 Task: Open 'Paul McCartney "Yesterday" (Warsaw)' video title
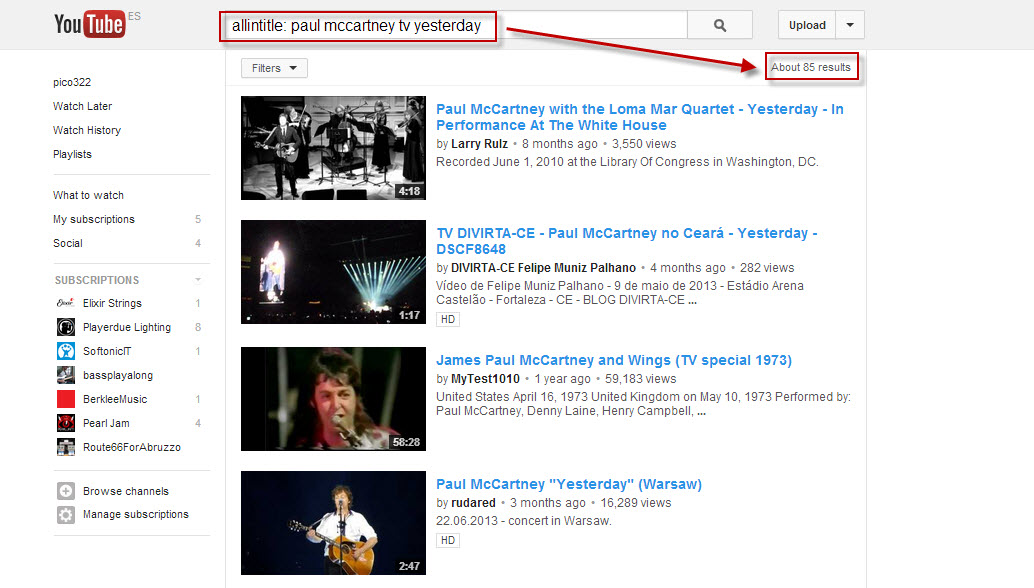click(568, 484)
